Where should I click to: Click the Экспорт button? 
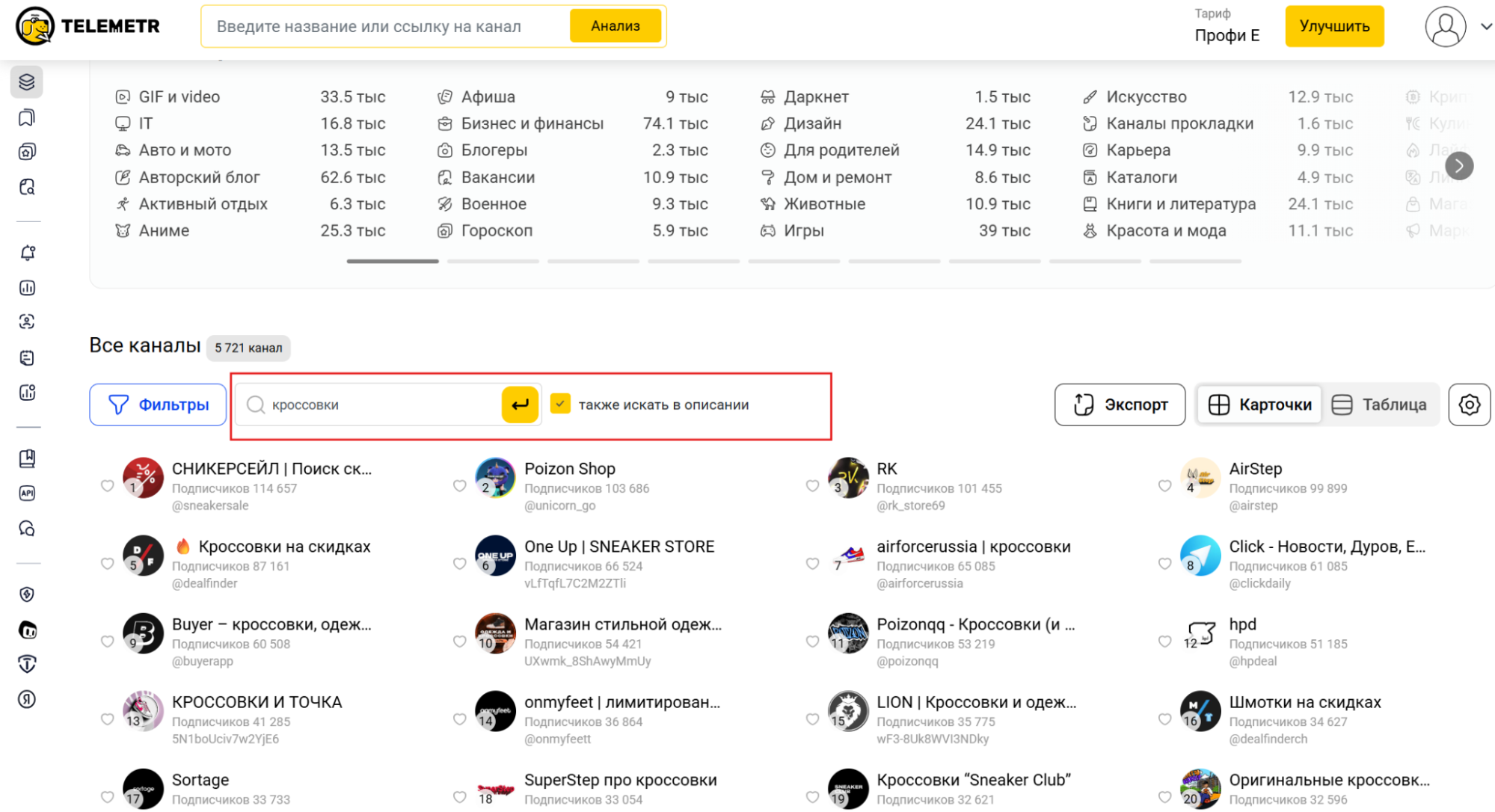pos(1120,405)
